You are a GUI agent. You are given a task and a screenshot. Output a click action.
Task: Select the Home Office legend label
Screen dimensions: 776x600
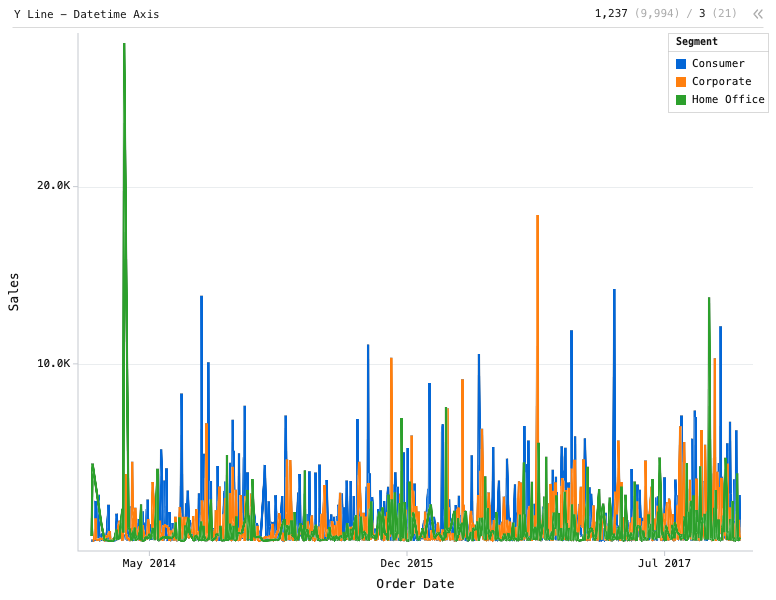coord(728,99)
